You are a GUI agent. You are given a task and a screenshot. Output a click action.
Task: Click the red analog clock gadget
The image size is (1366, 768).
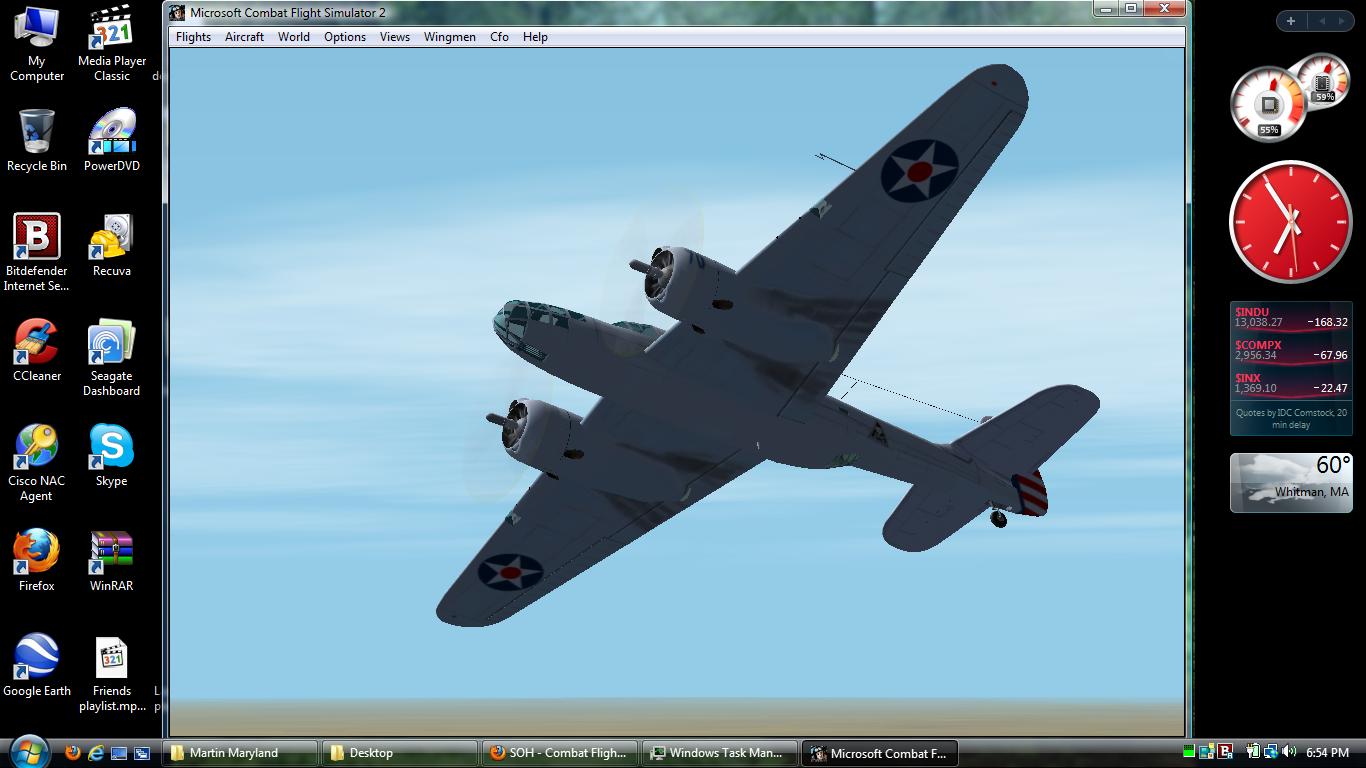[x=1290, y=222]
